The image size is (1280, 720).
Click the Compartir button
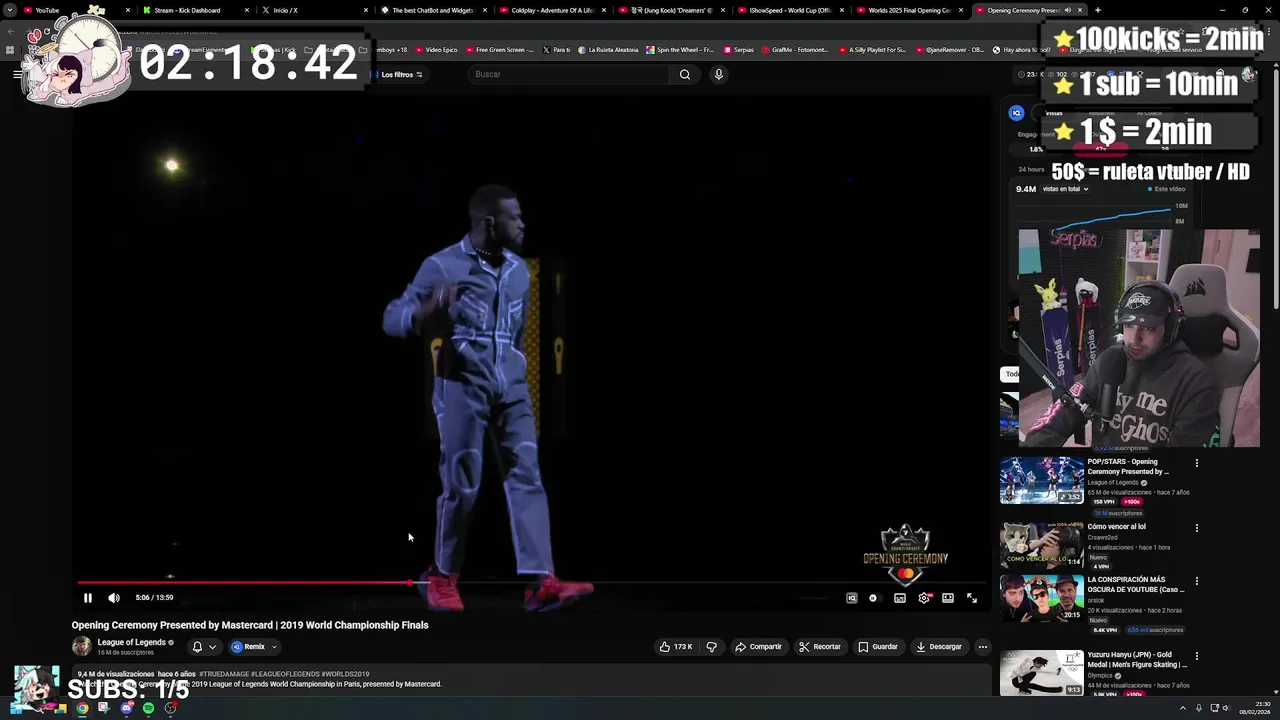758,647
